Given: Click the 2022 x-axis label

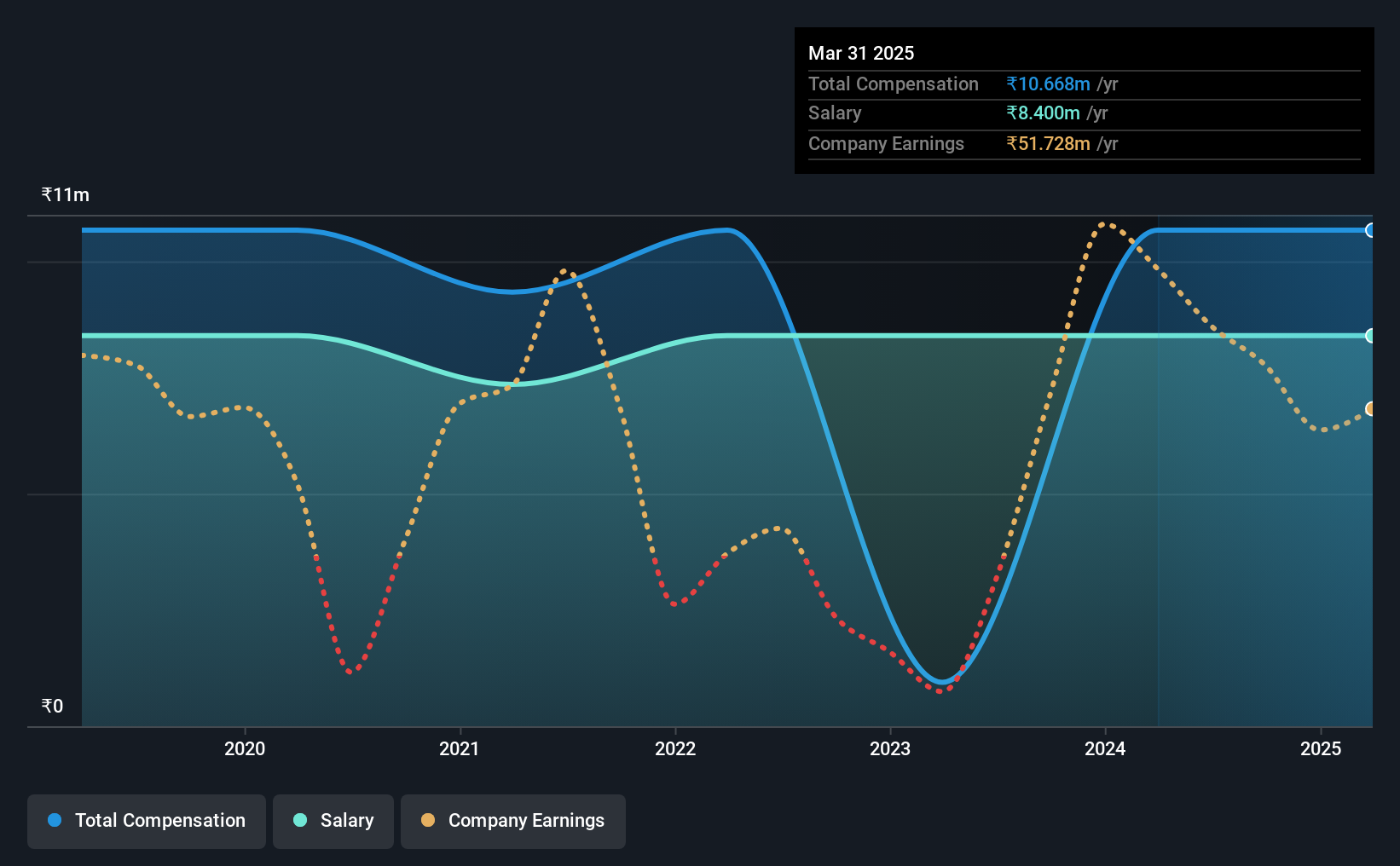Looking at the screenshot, I should coord(675,748).
